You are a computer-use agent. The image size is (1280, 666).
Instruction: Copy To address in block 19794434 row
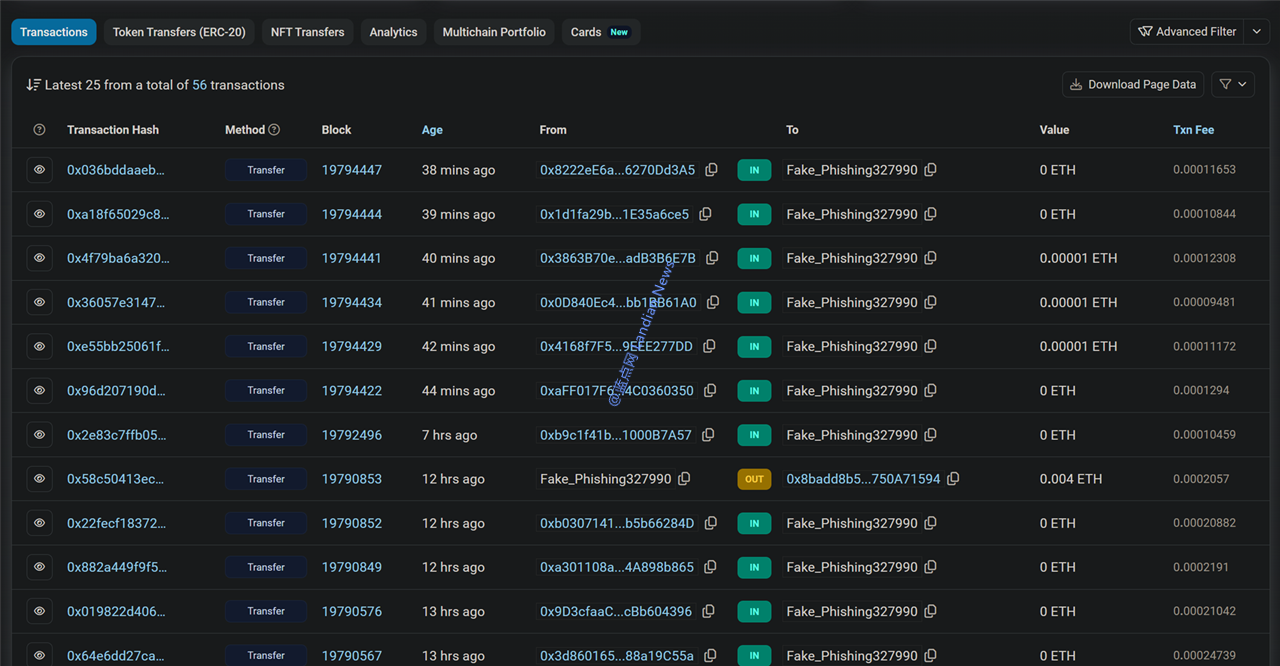[x=930, y=302]
